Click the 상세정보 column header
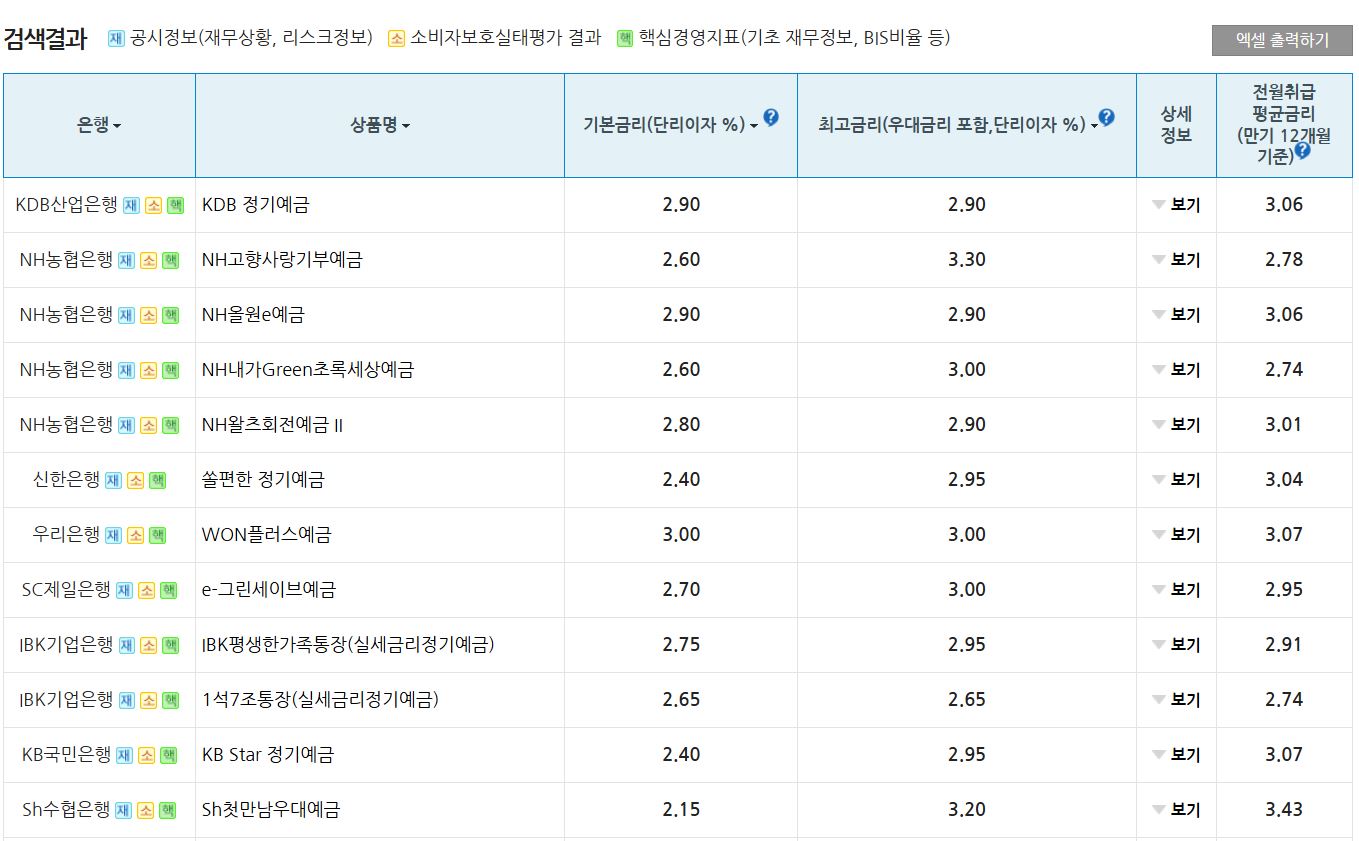Image resolution: width=1359 pixels, height=841 pixels. point(1176,125)
